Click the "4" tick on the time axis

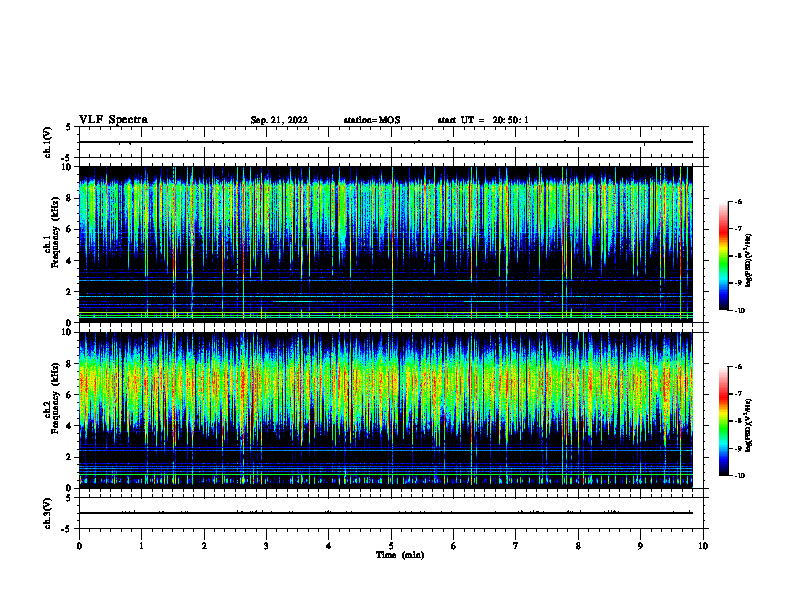(329, 546)
